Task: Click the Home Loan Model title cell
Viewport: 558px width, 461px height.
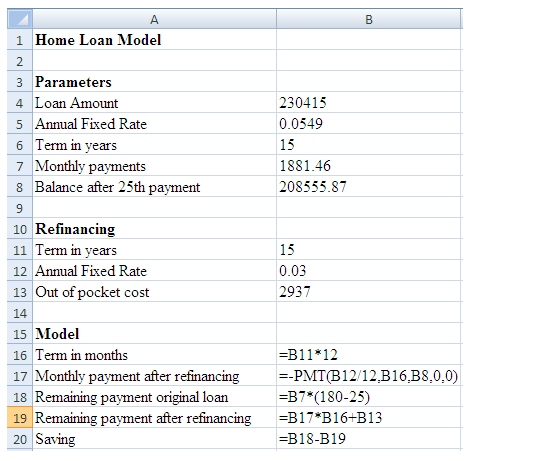Action: 154,40
